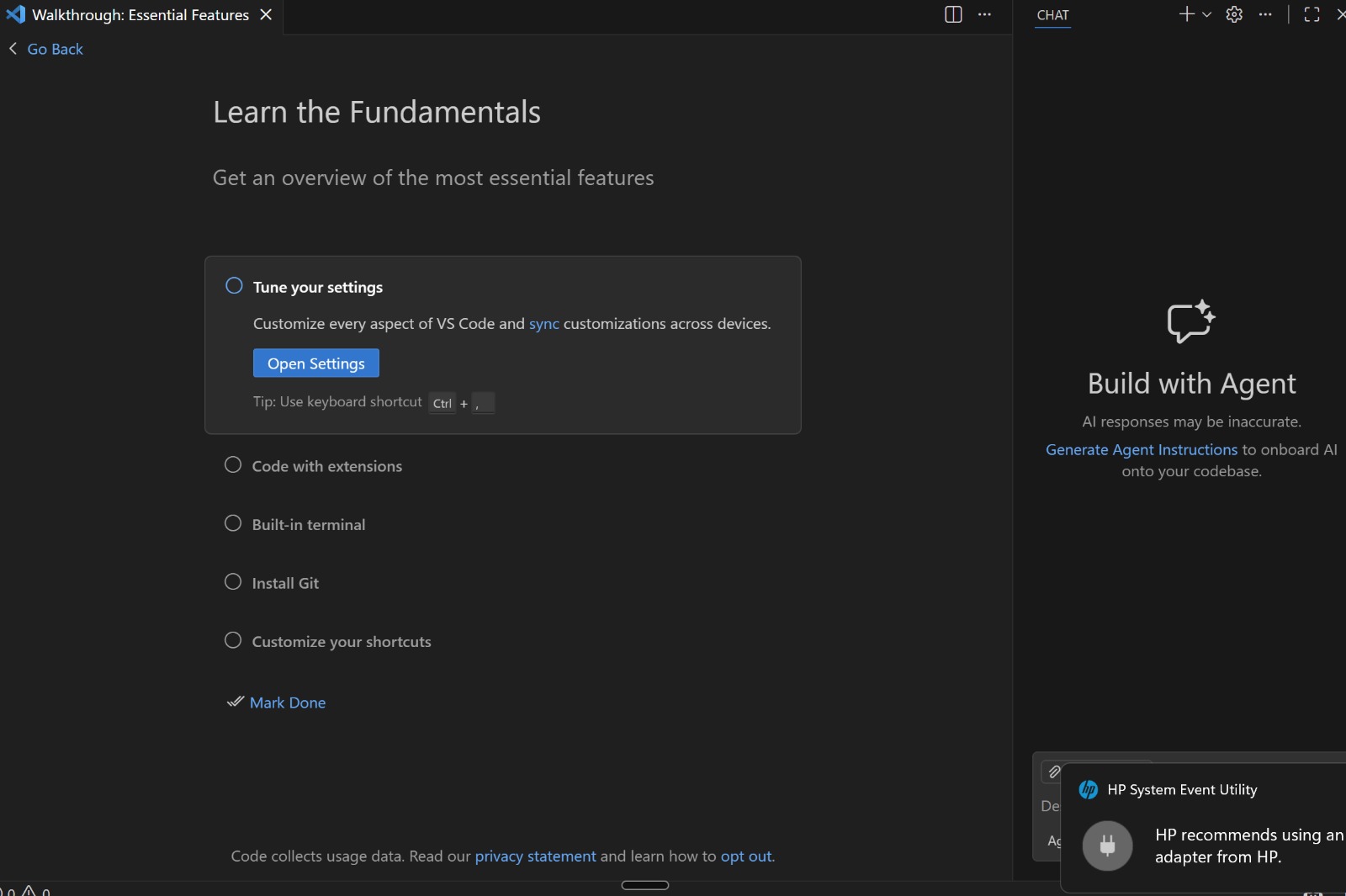Select the CHAT panel tab
Screen dimensions: 1346x896
(1052, 15)
